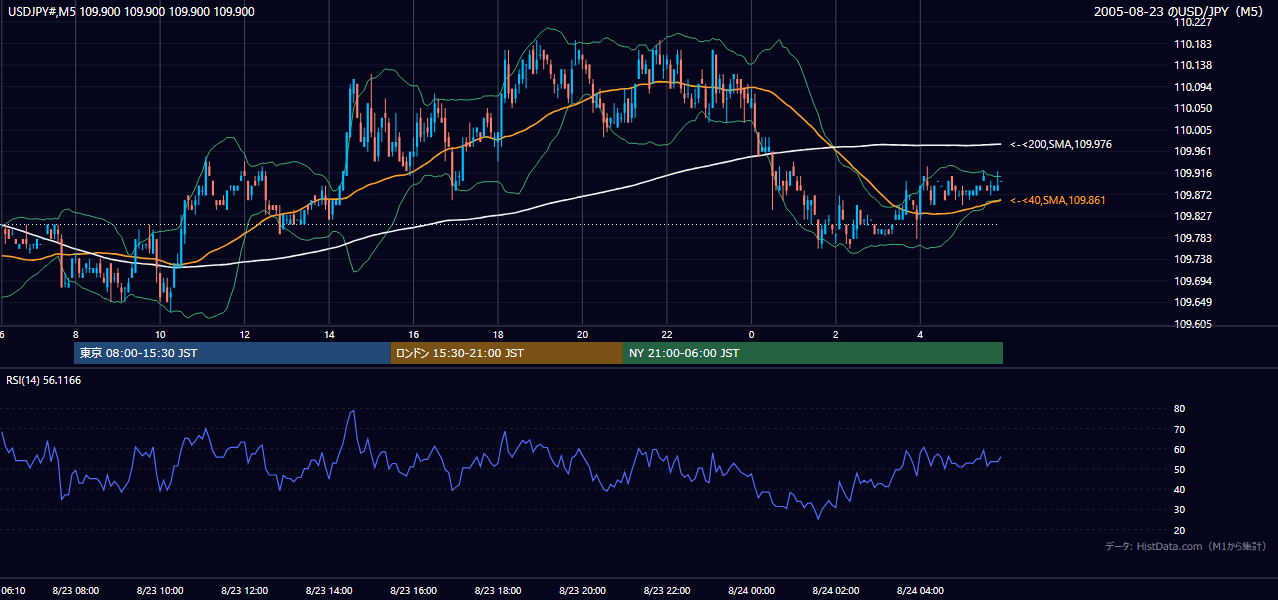Click price level 109.783 on the axis

pos(1191,238)
